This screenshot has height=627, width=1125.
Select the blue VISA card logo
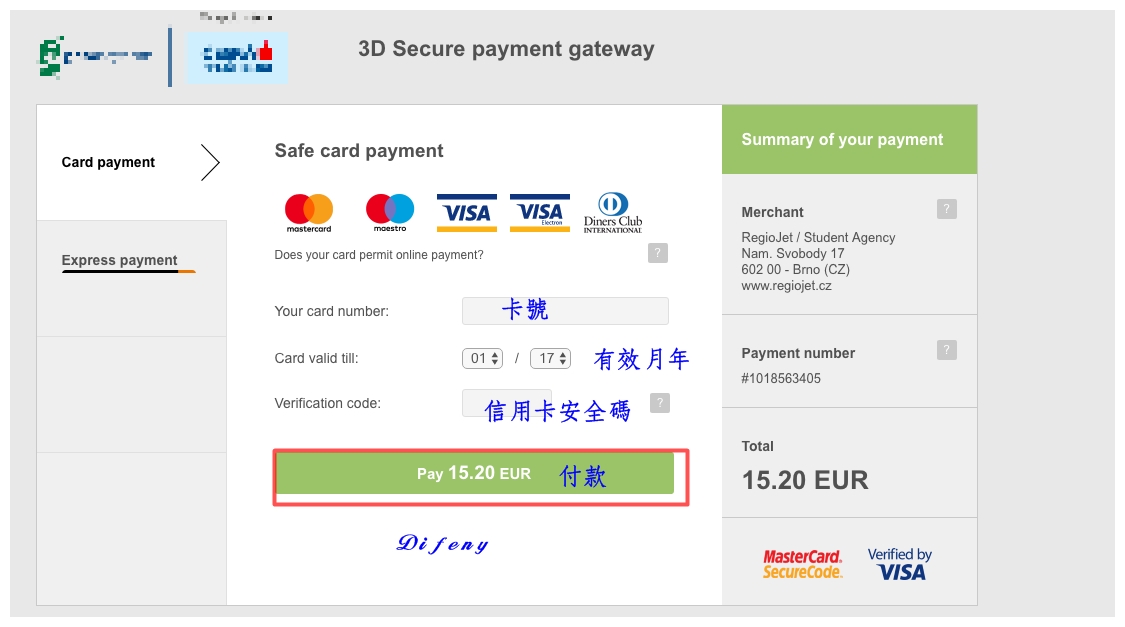coord(466,212)
